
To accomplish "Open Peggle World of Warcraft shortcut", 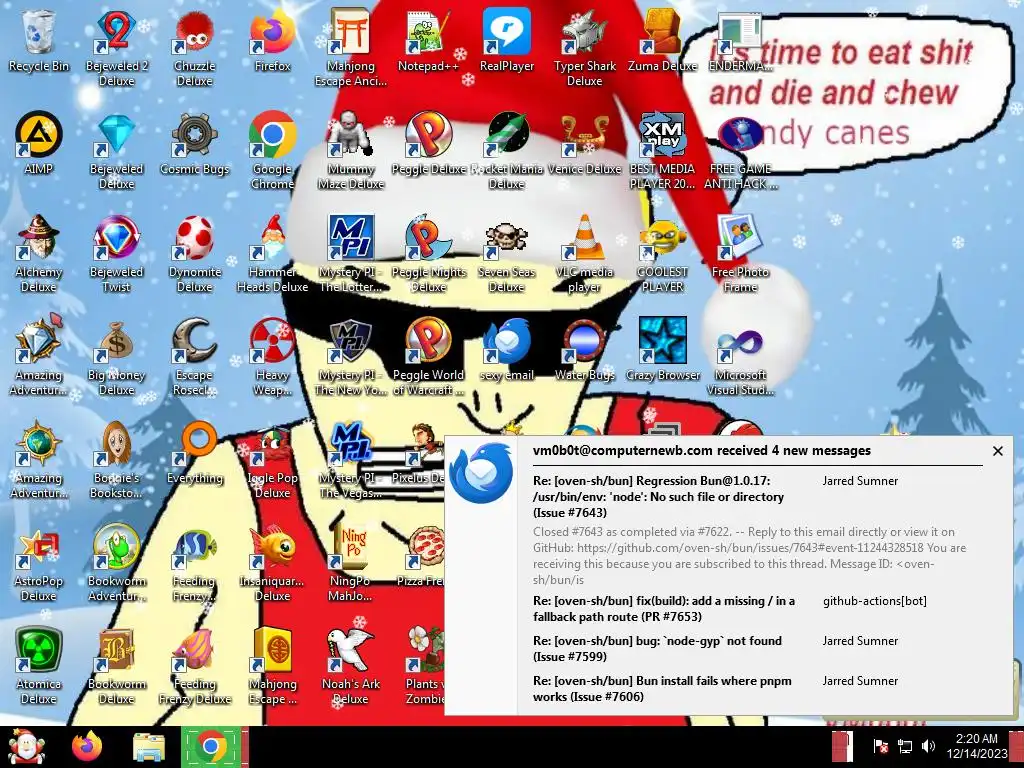I will click(428, 357).
